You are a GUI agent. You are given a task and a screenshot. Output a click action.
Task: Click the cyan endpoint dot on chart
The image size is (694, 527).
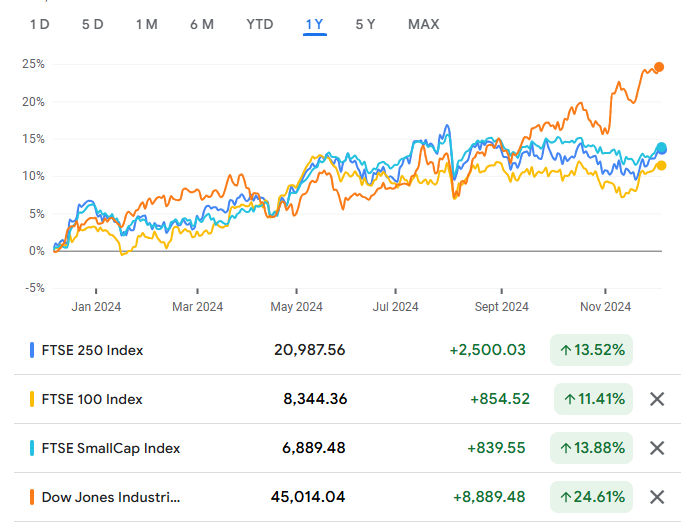[661, 147]
